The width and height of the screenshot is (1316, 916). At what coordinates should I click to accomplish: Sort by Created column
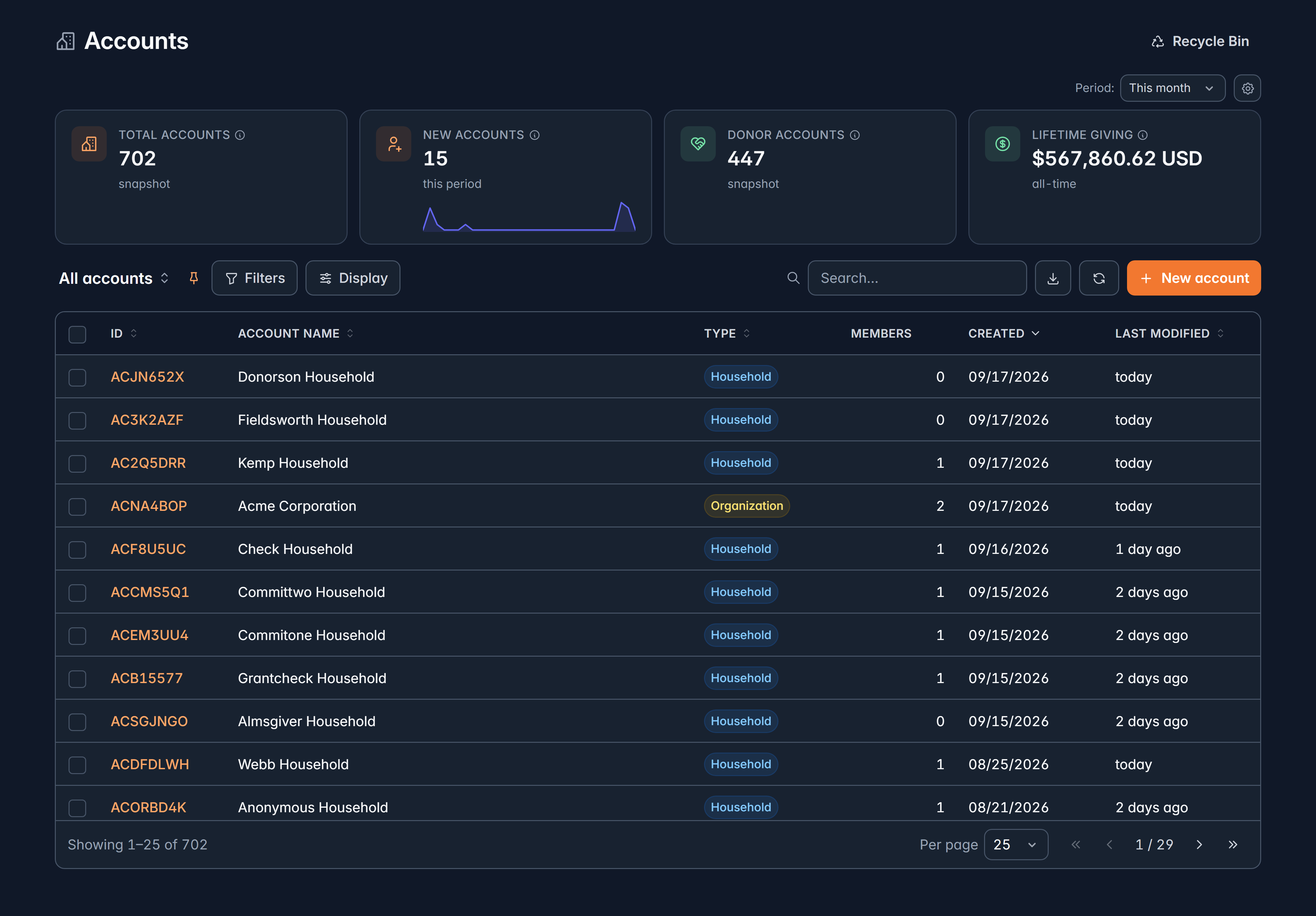(1004, 333)
